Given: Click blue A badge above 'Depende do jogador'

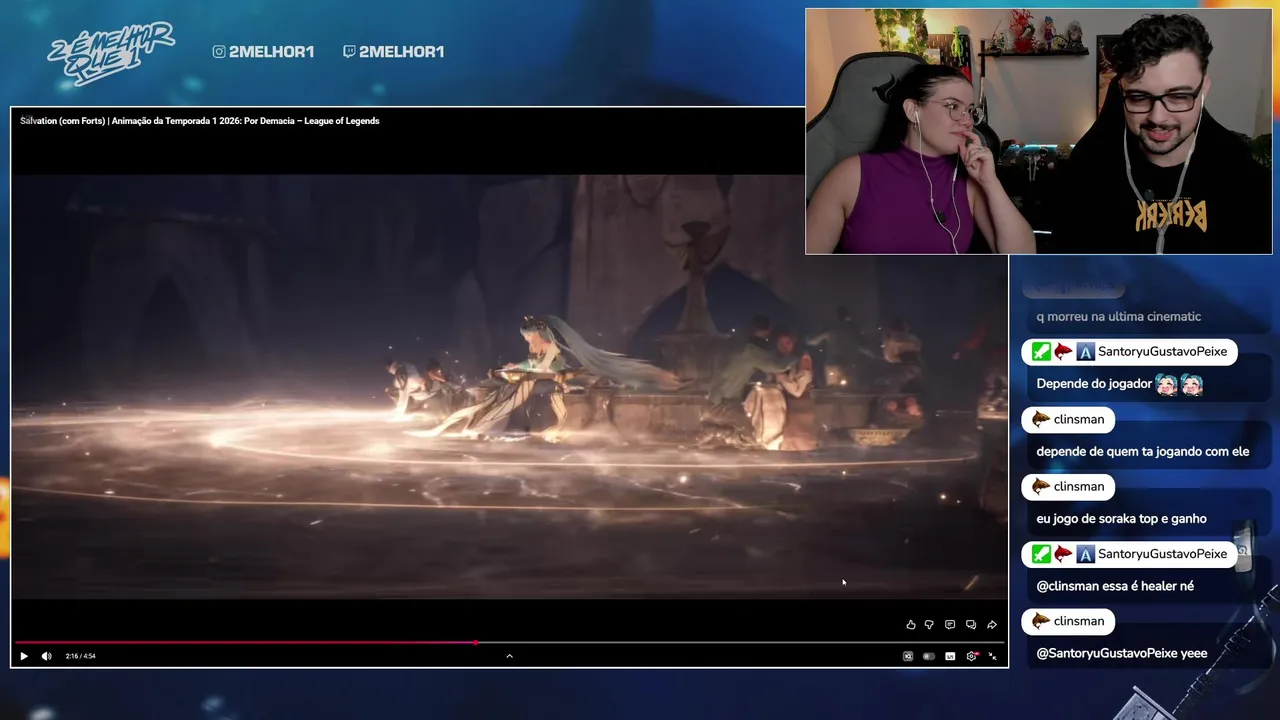Looking at the screenshot, I should tap(1085, 352).
